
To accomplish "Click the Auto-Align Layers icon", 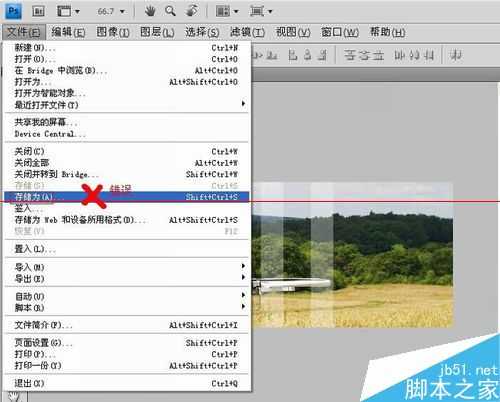I will point(455,55).
